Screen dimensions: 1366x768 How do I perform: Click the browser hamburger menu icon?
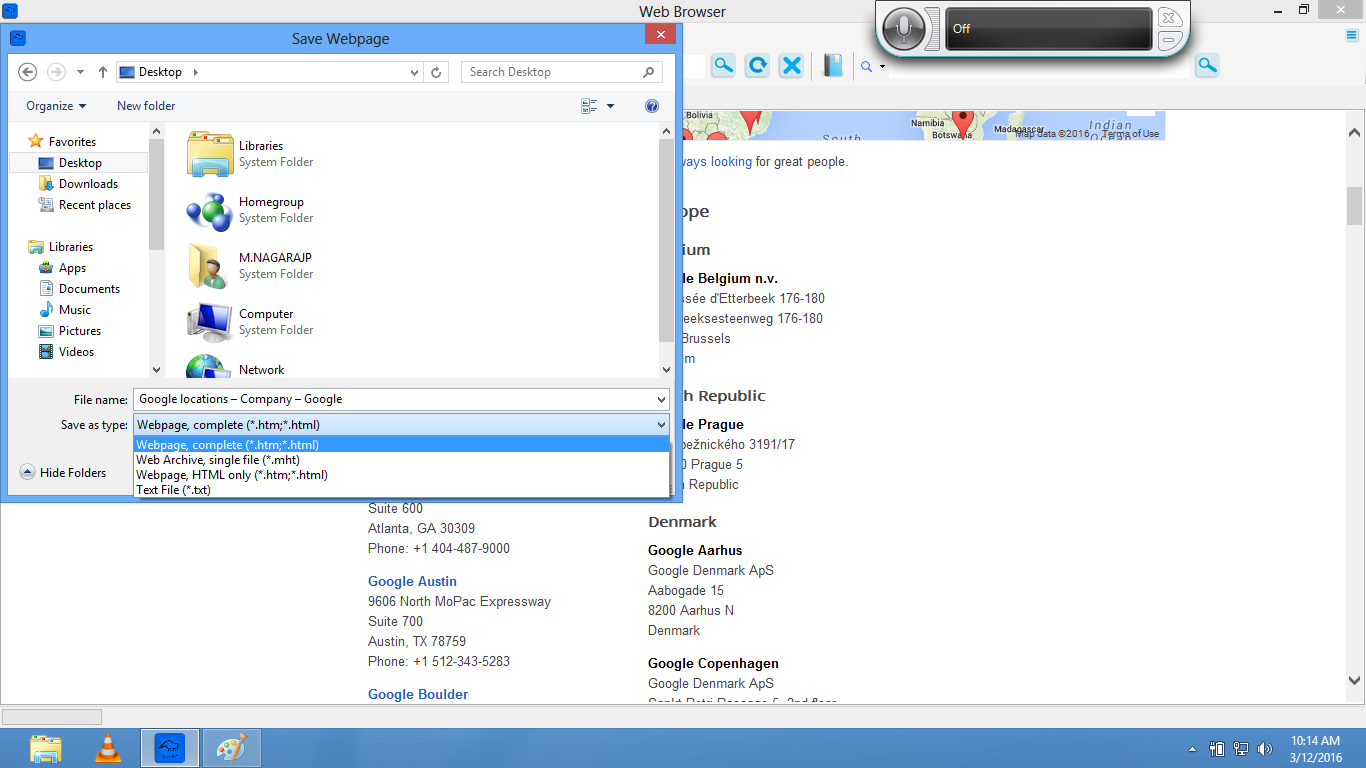pyautogui.click(x=1351, y=35)
